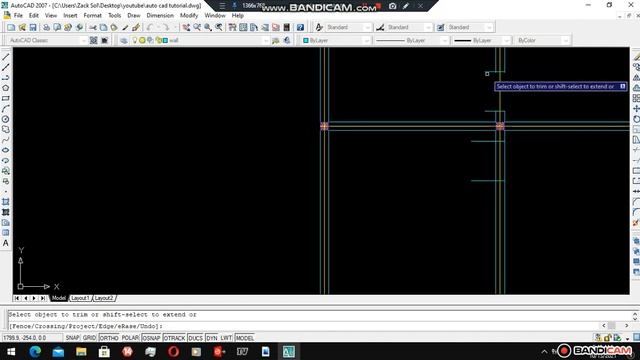Select the Hatch tool
Screen dimensions: 640x360
pos(6,202)
